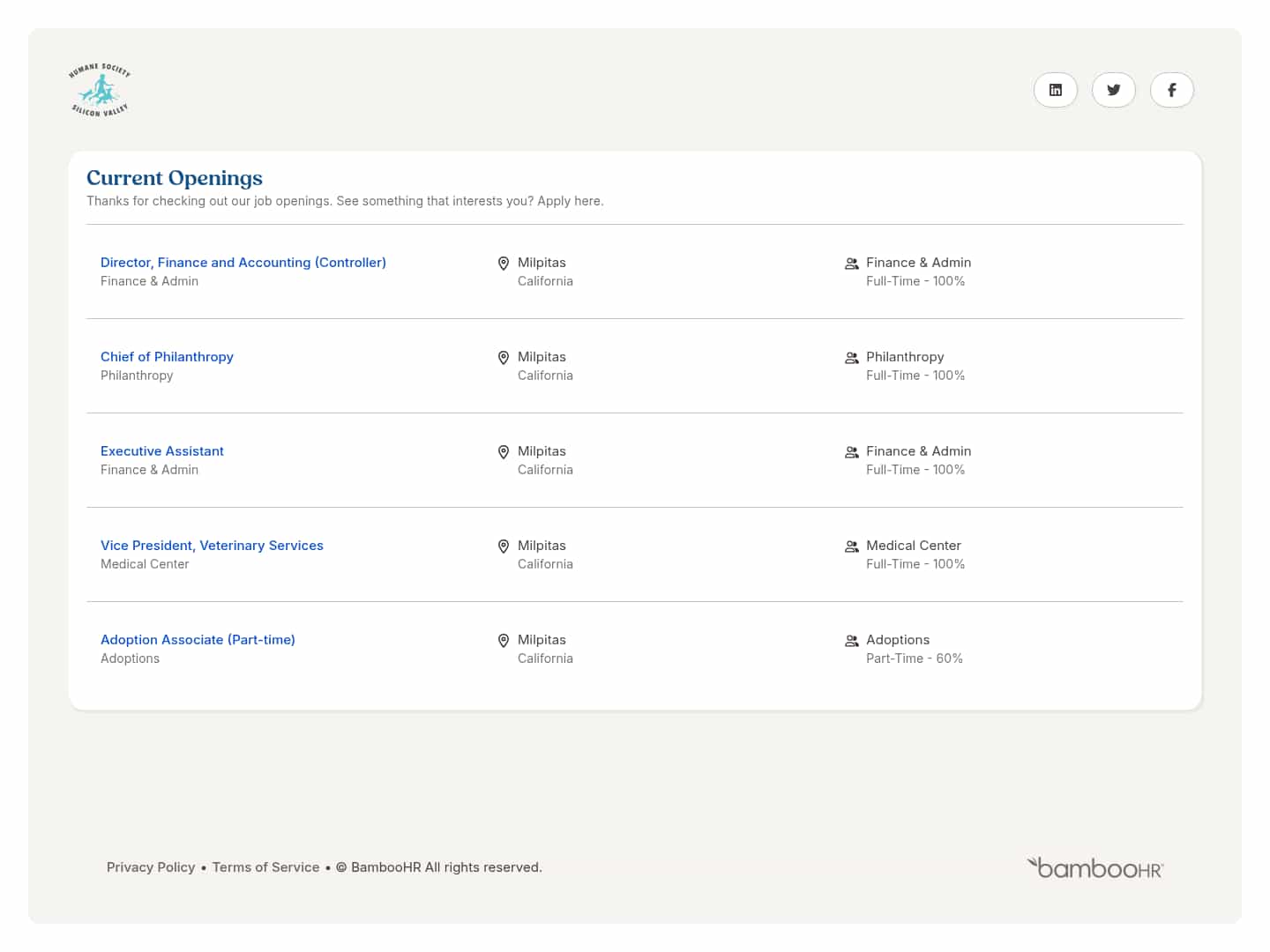Click the Current Openings heading
This screenshot has width=1270, height=952.
(175, 178)
